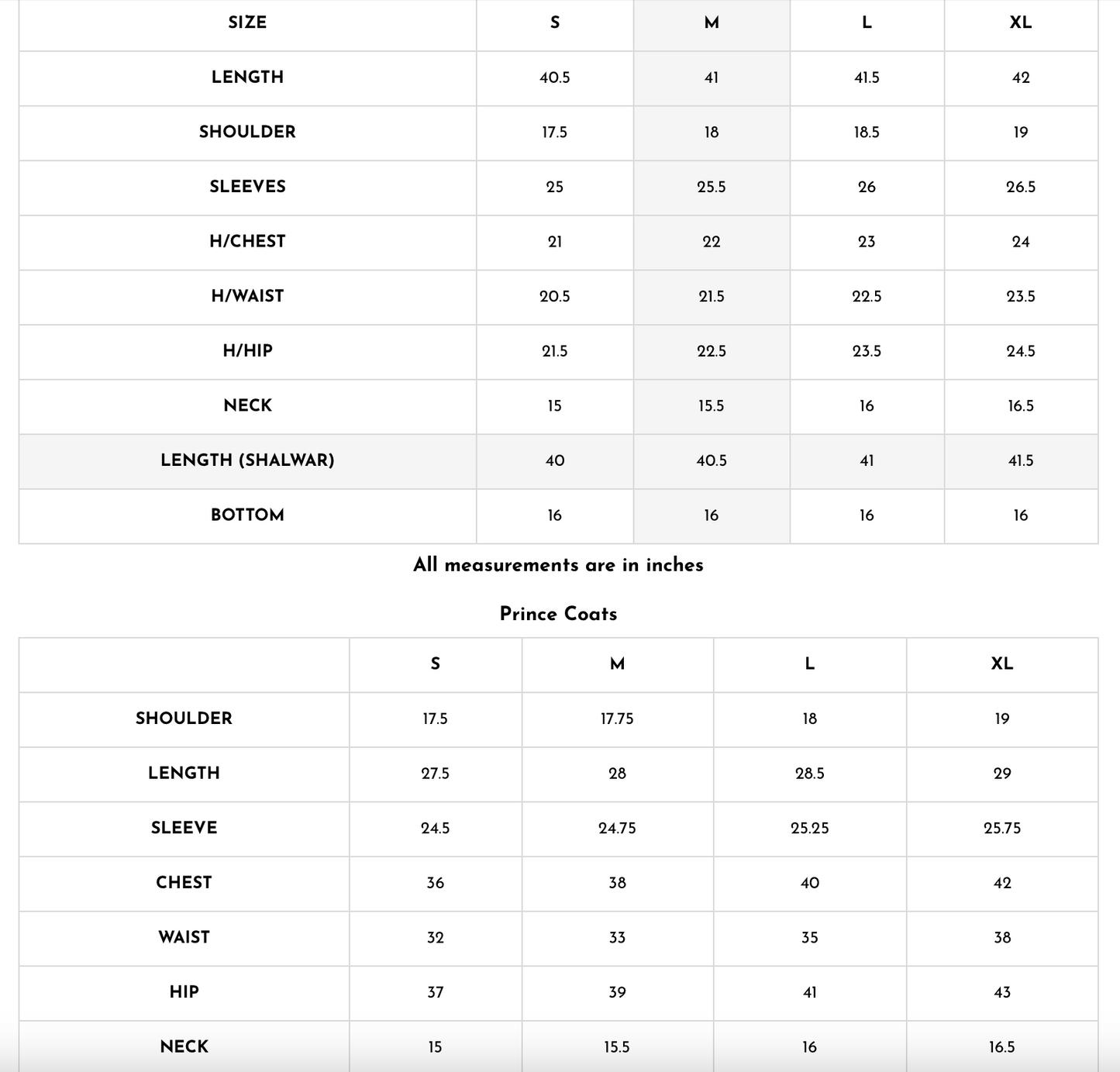Click the Prince Coats table heading

tap(558, 614)
